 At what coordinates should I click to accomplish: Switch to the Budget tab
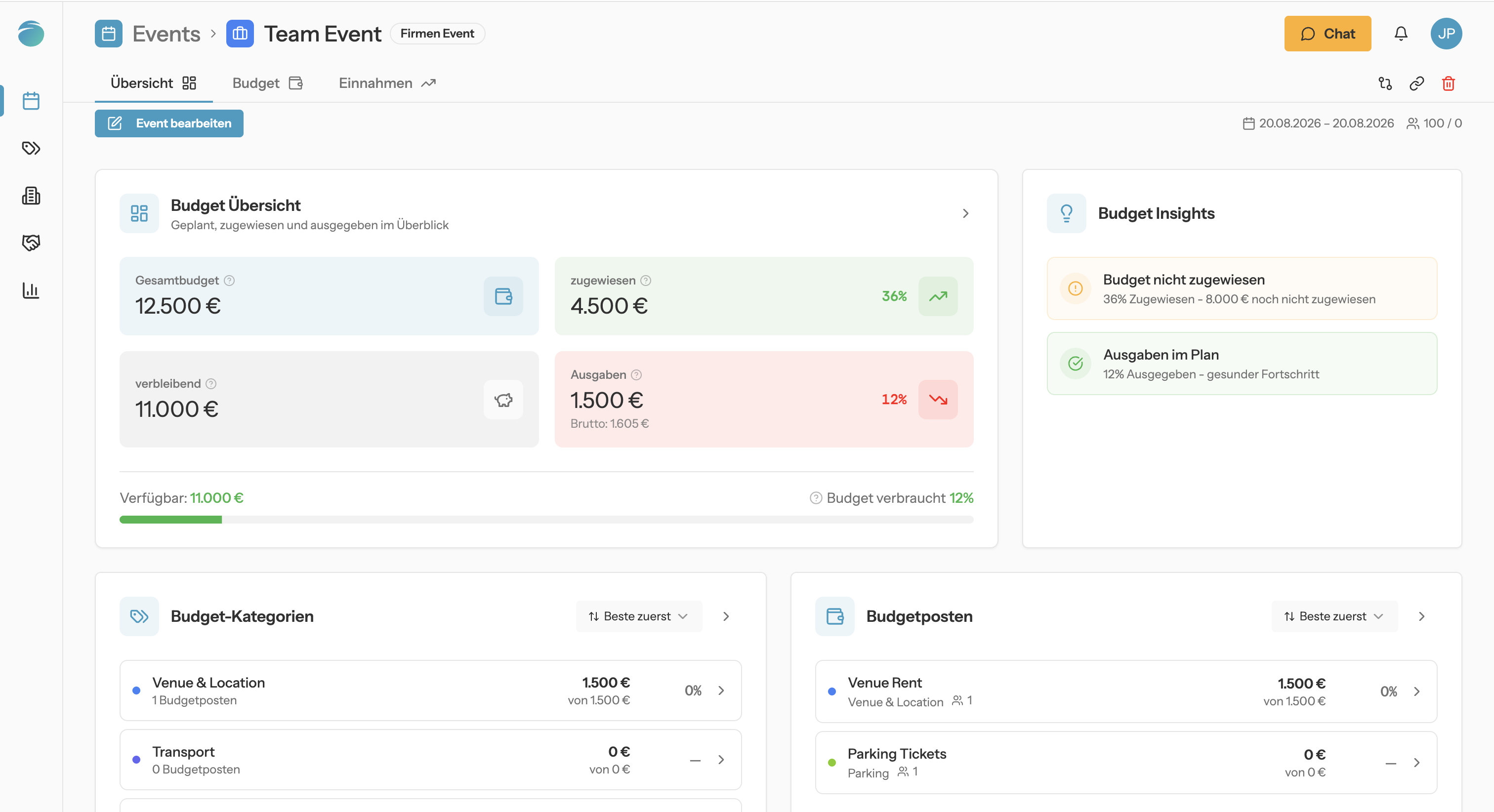tap(267, 83)
